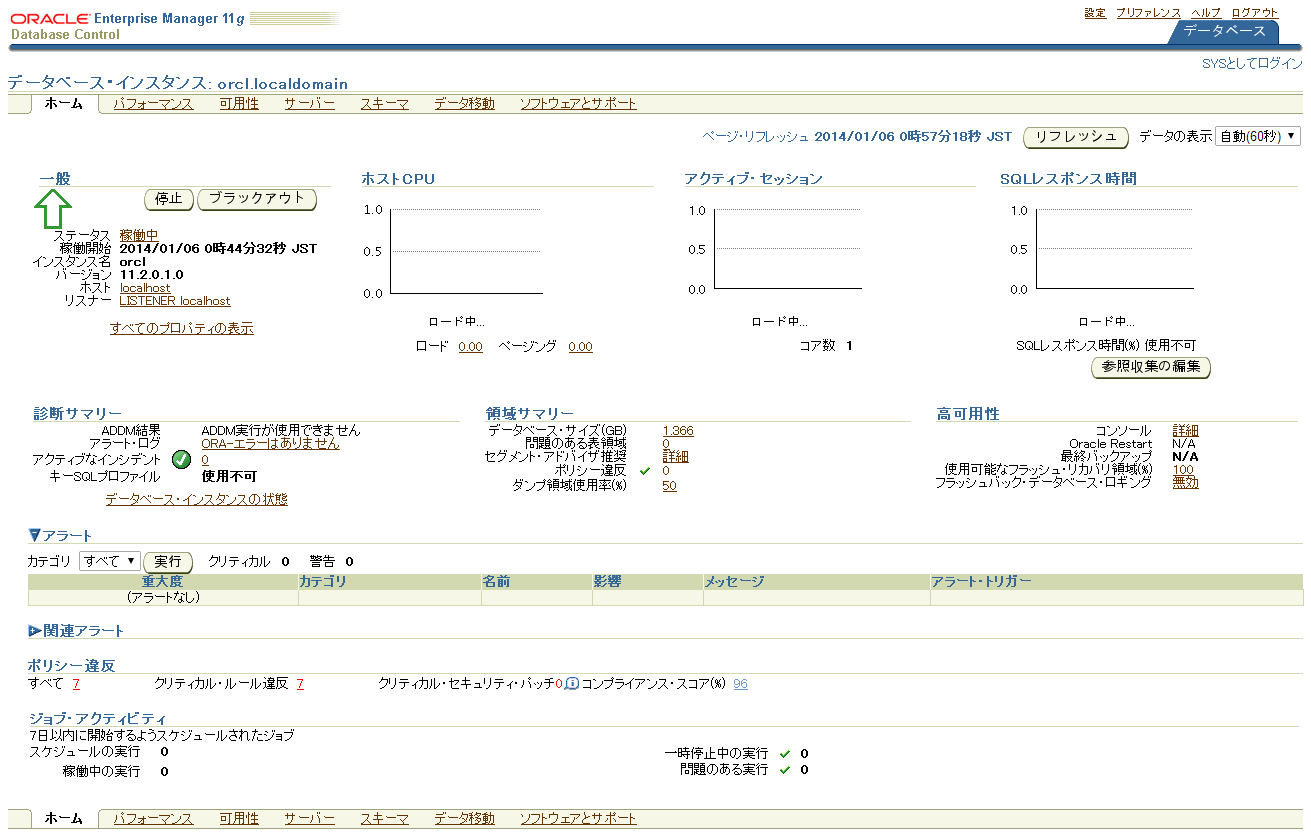The width and height of the screenshot is (1311, 837).
Task: Click the green check icon beside active incidents
Action: point(181,460)
